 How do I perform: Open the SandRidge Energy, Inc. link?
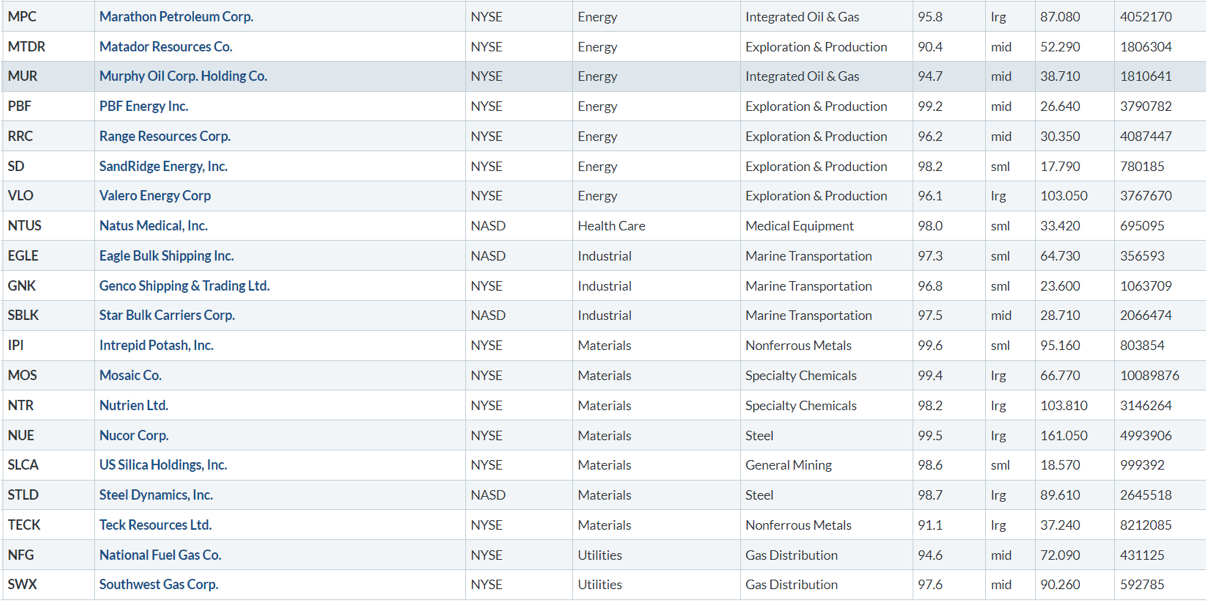coord(163,166)
